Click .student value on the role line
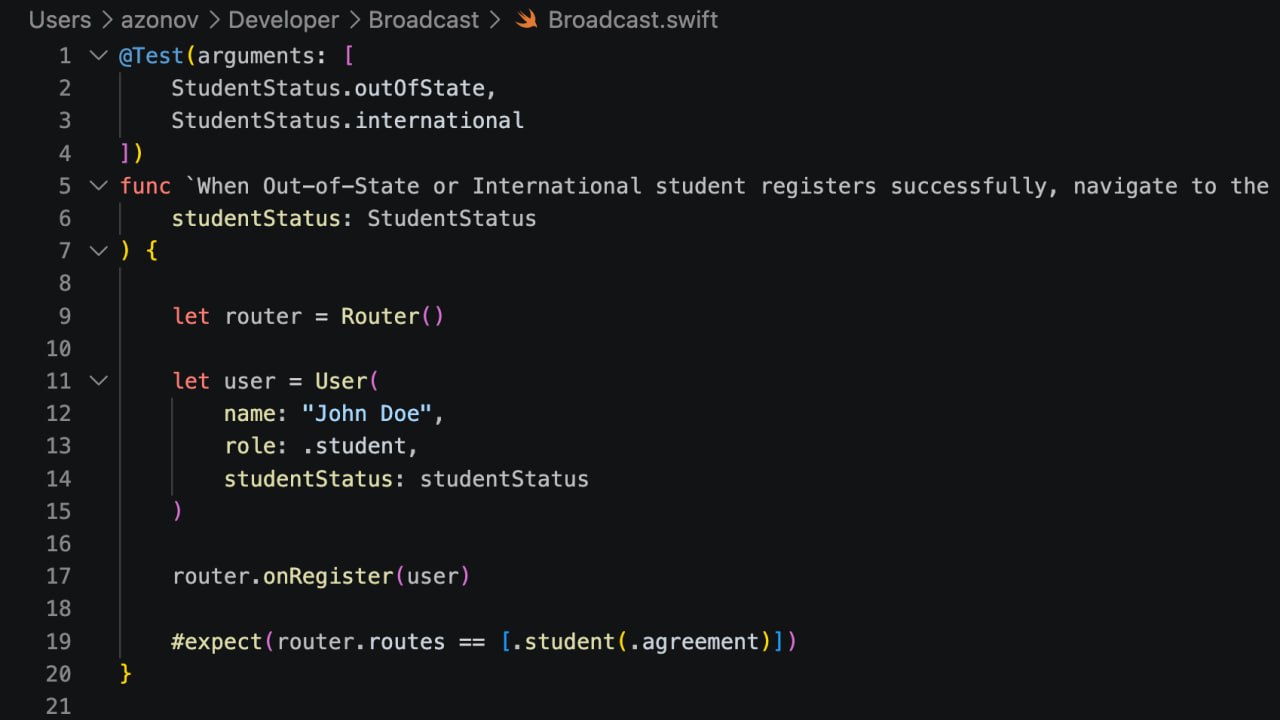 (x=354, y=446)
